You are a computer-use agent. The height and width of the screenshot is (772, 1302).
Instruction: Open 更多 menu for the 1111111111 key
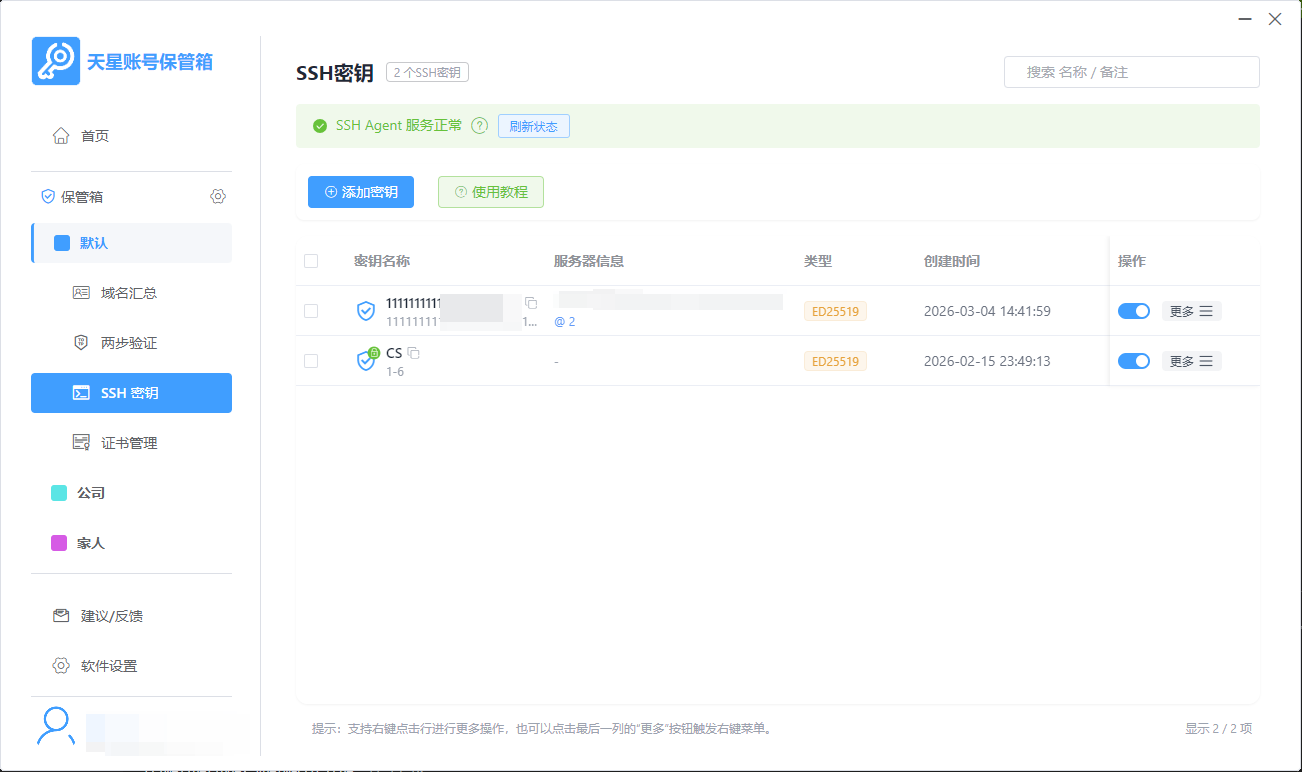(1191, 311)
